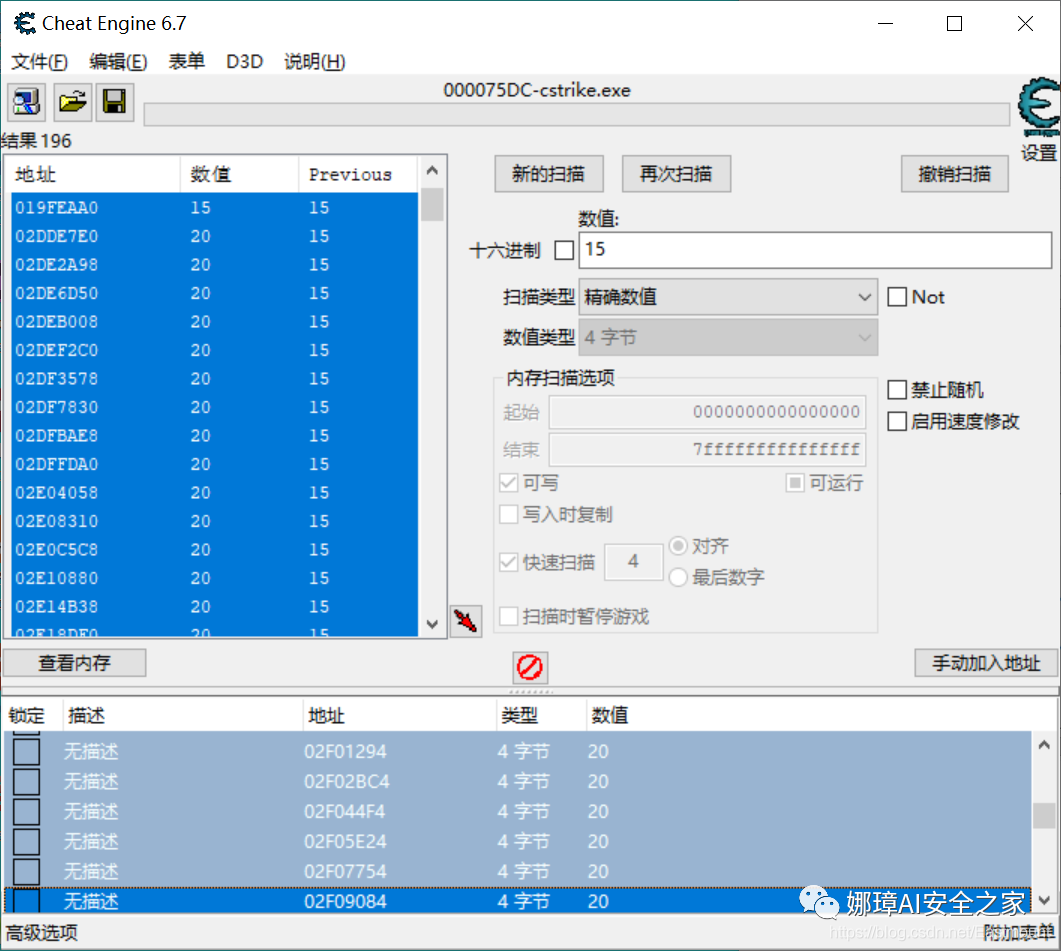
Task: Click the results list scroll down arrow
Action: pos(432,624)
